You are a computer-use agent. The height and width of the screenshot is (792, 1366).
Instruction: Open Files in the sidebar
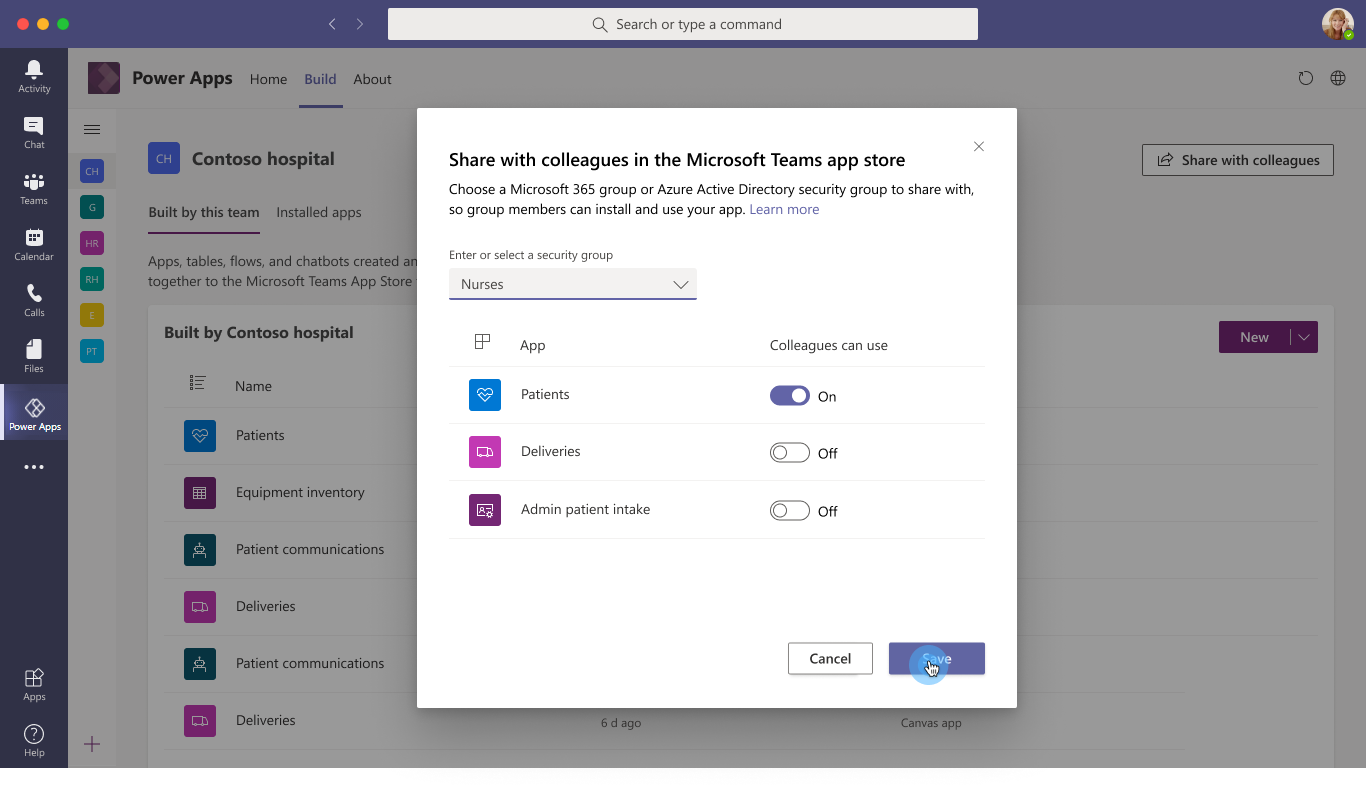pos(34,356)
